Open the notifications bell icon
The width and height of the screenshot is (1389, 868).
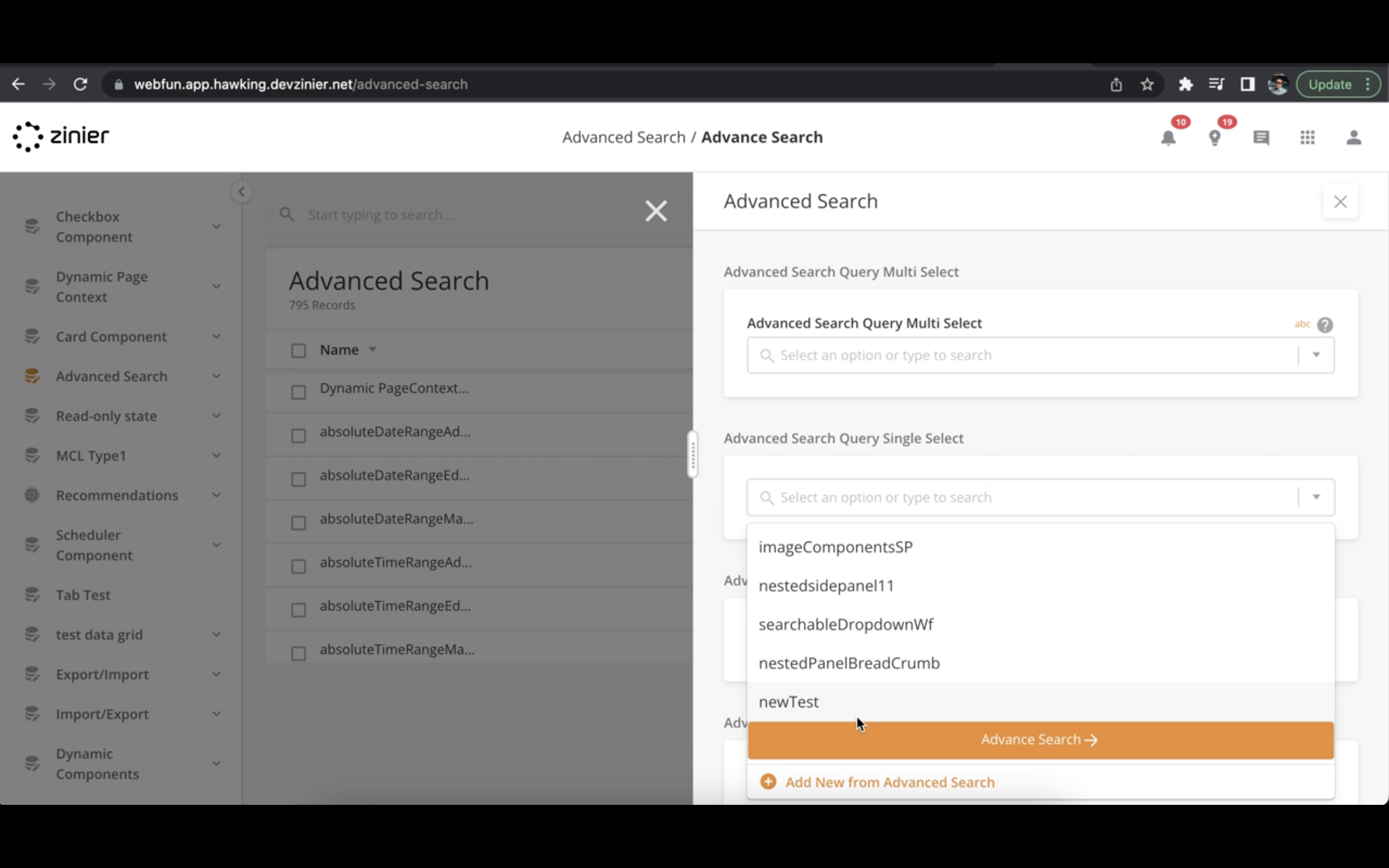1168,138
